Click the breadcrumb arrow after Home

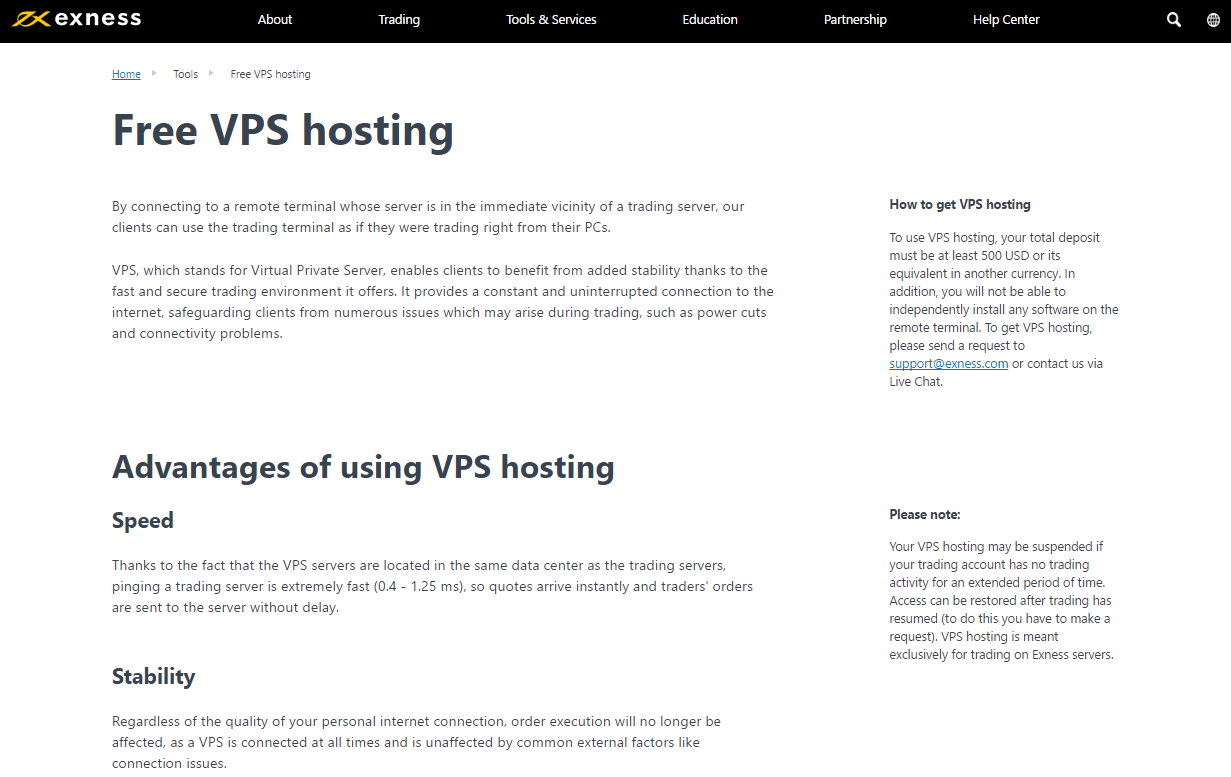pos(153,73)
